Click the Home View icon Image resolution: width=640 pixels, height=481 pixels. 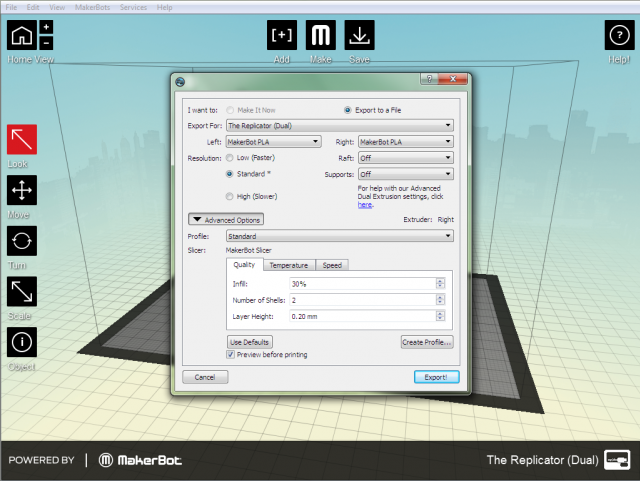click(22, 35)
